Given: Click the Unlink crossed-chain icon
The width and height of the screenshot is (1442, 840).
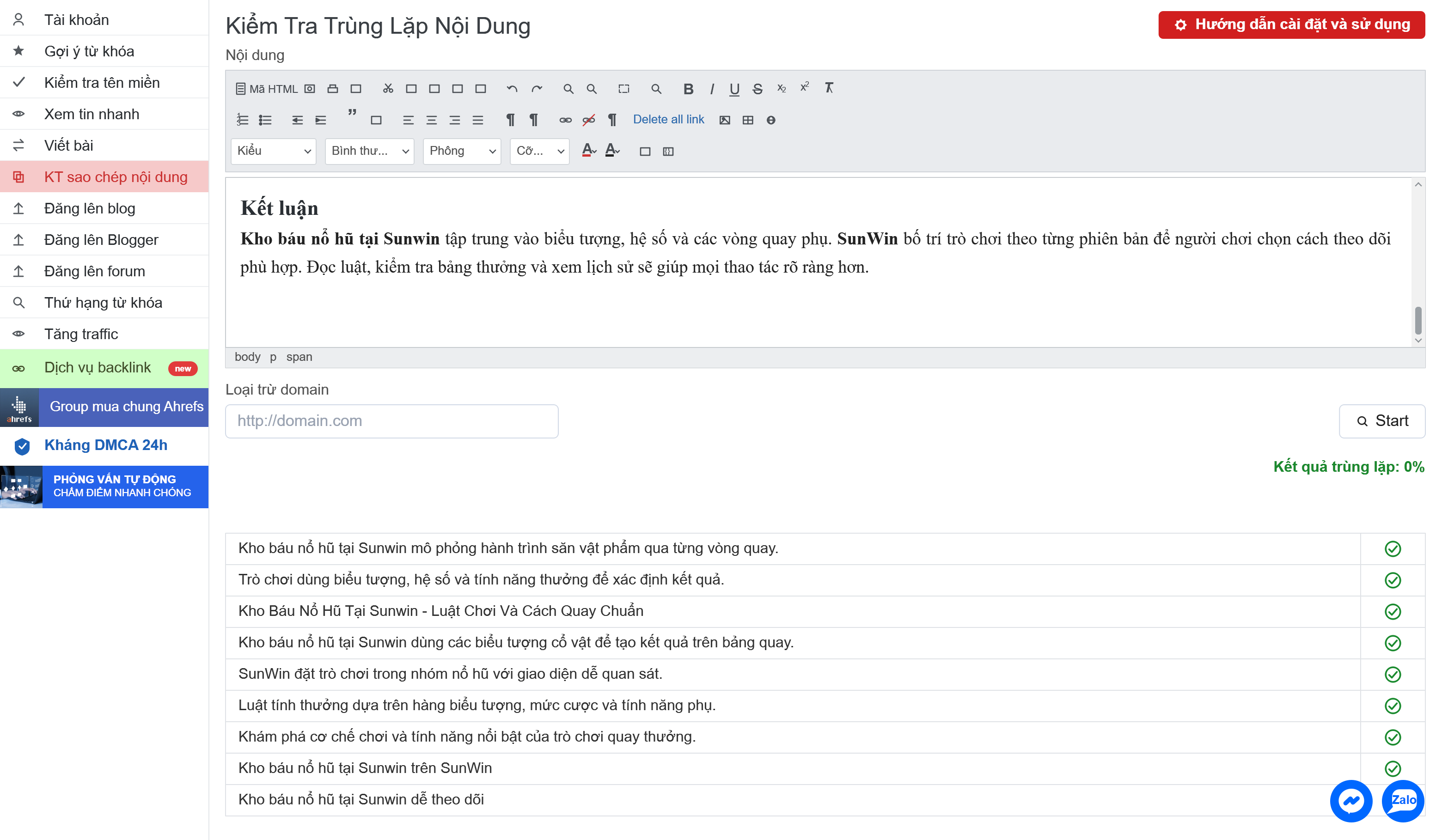Looking at the screenshot, I should tap(588, 120).
